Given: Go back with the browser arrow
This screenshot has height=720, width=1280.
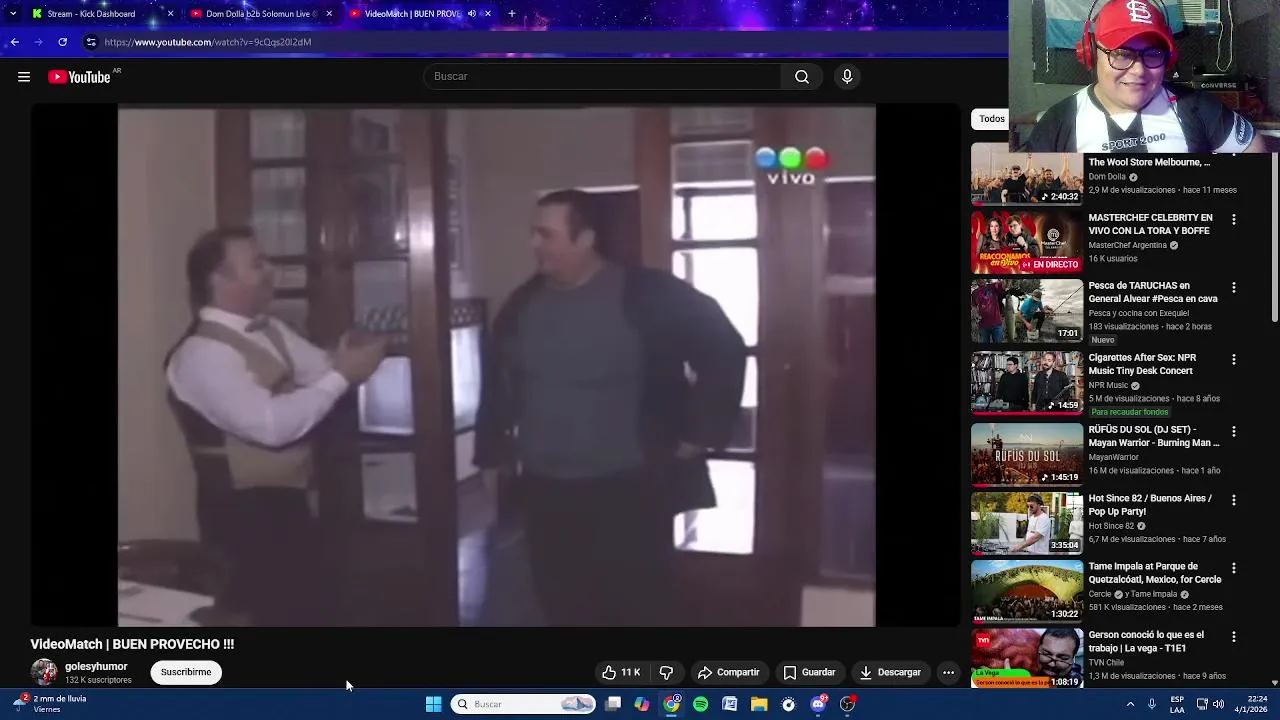Looking at the screenshot, I should pos(14,42).
